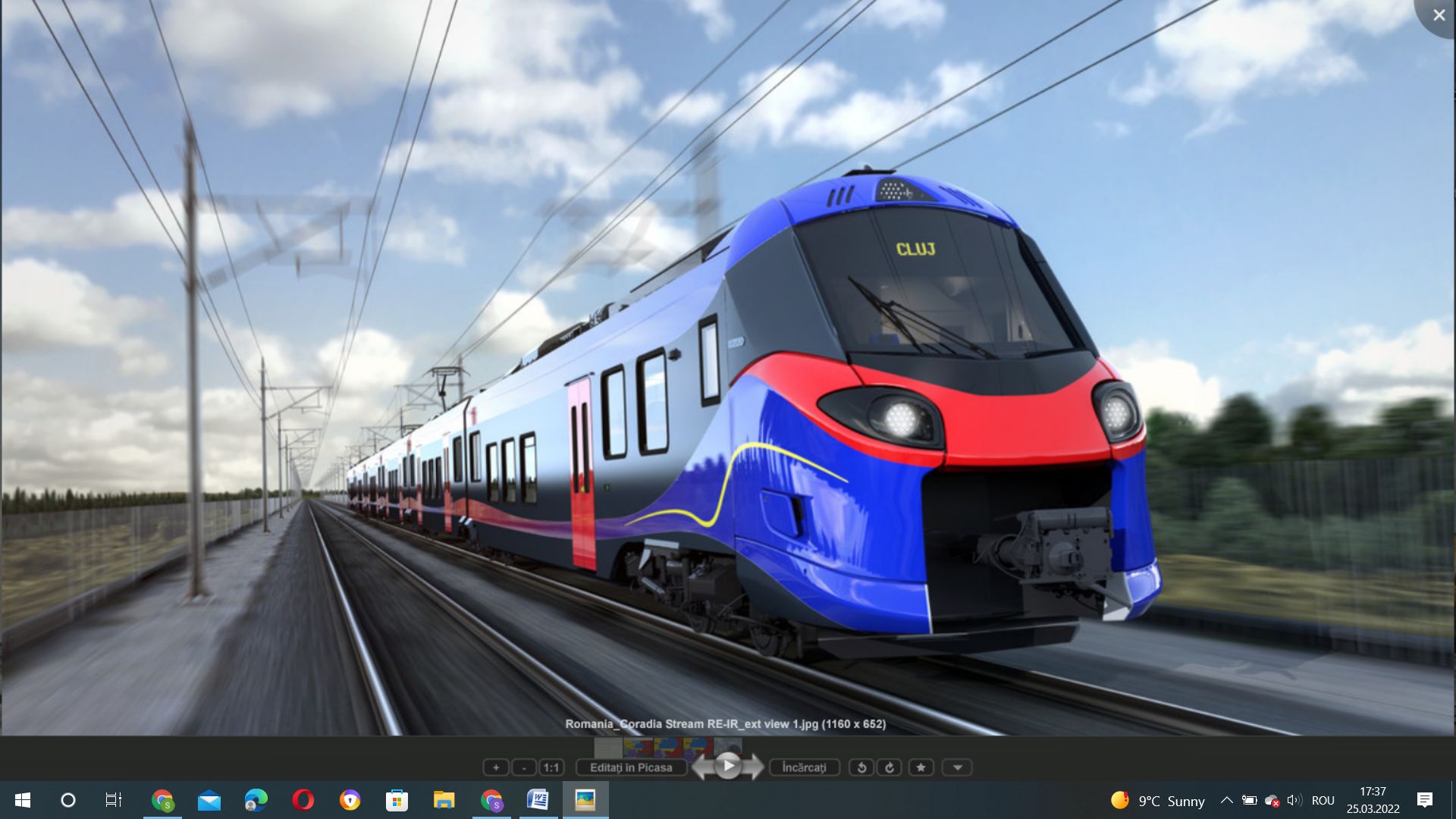Screen dimensions: 1456x819
Task: Rotate image clockwise
Action: (890, 767)
